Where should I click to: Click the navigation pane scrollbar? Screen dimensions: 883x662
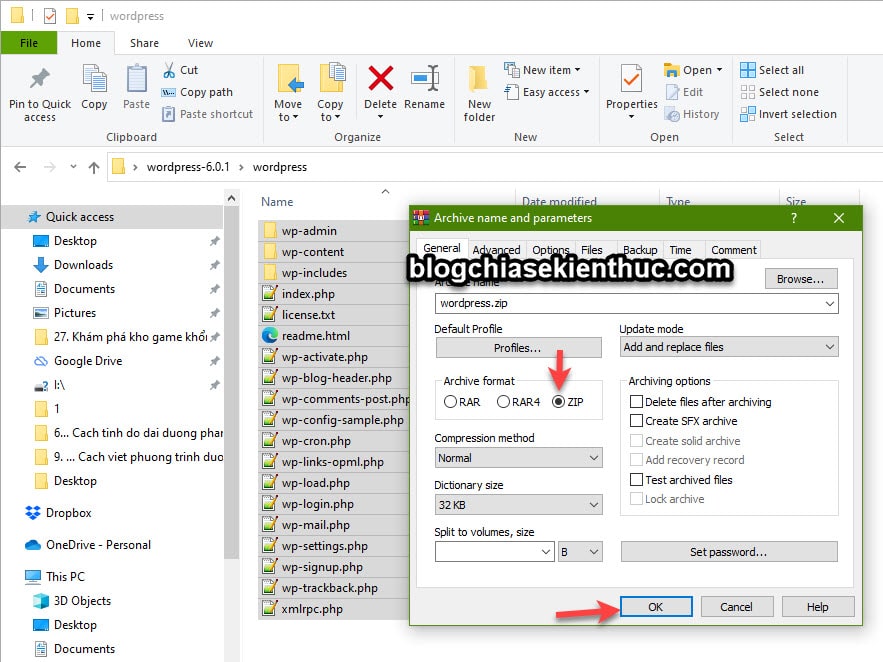231,383
